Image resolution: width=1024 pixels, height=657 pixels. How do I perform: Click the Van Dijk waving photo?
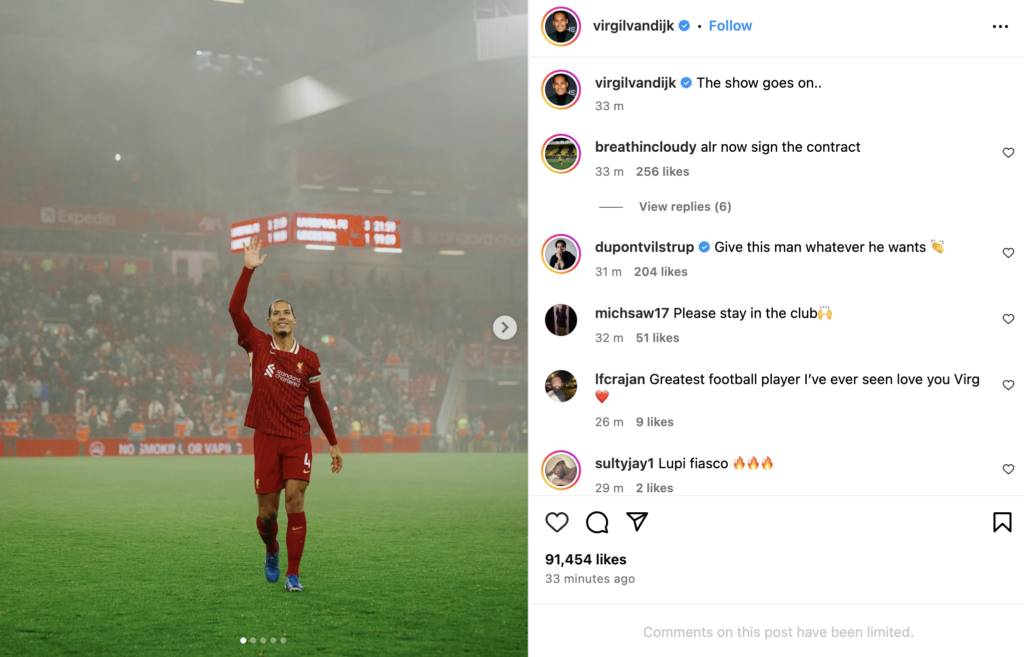click(x=264, y=328)
